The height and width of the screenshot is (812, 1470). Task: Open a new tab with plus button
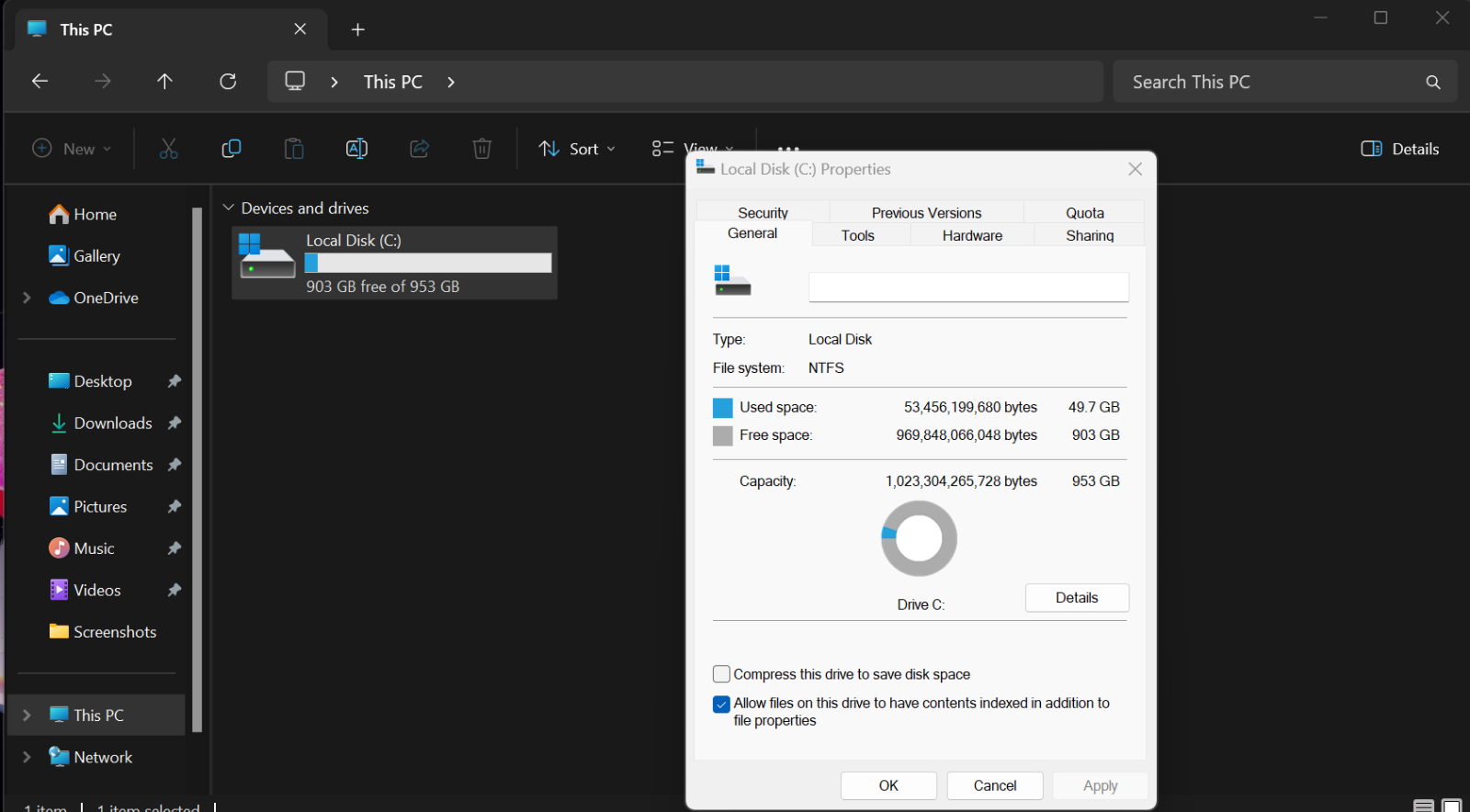[x=358, y=29]
